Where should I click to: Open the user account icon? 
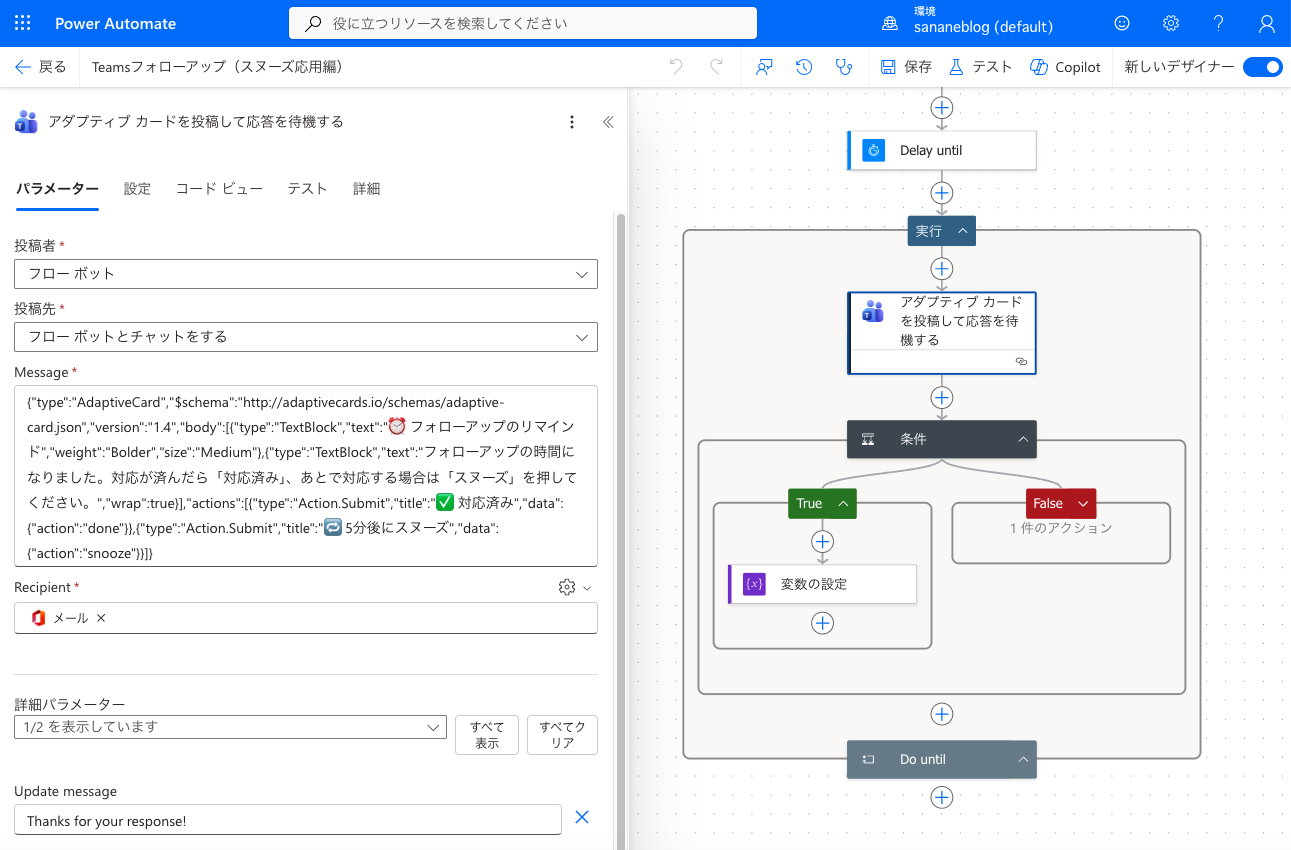[1267, 23]
